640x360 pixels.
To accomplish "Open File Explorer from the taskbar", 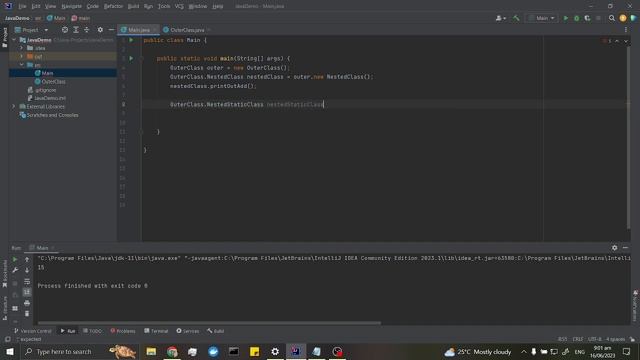I will click(x=151, y=351).
